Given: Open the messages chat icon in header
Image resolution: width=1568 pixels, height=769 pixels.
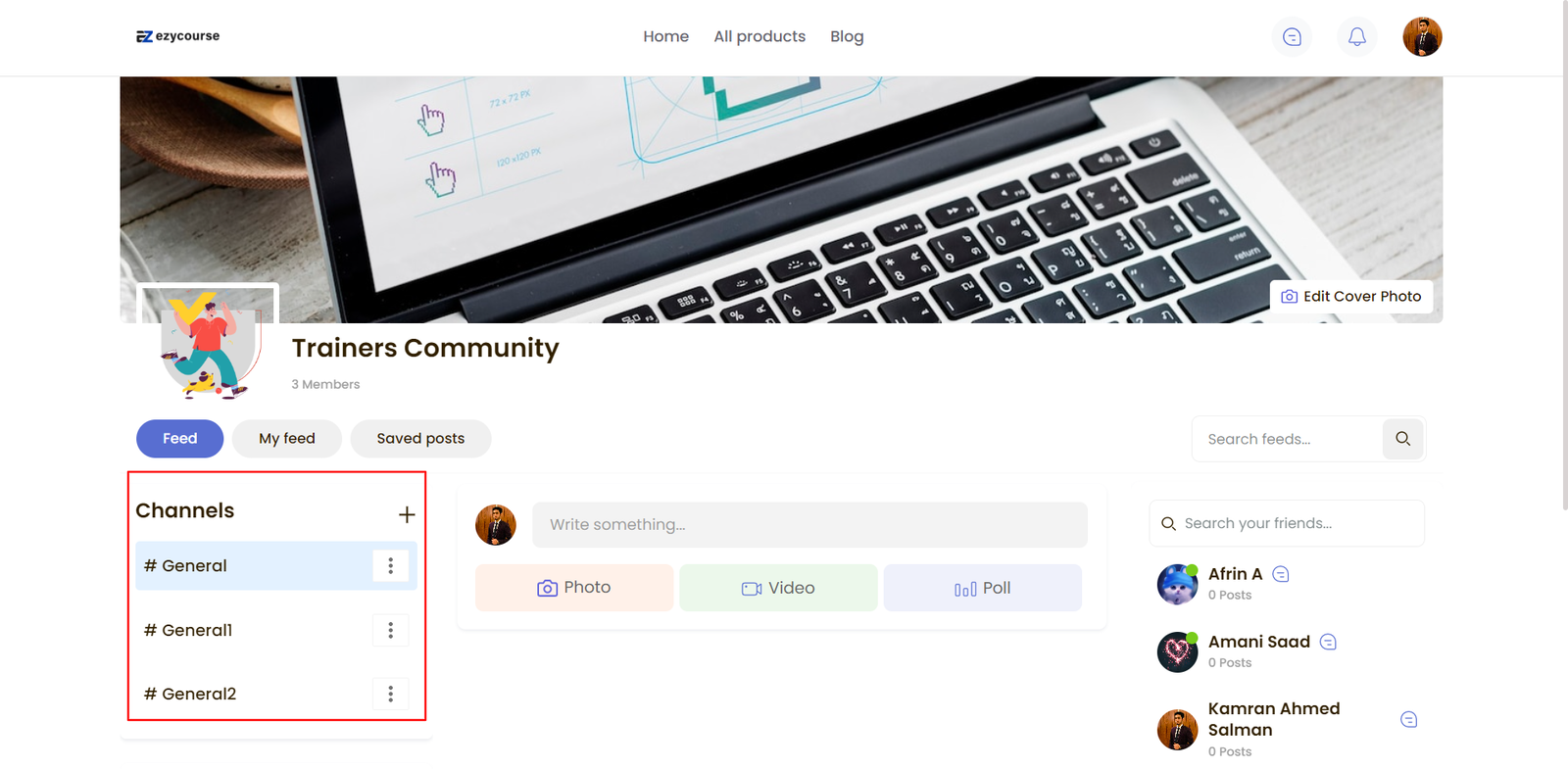Looking at the screenshot, I should coord(1292,37).
